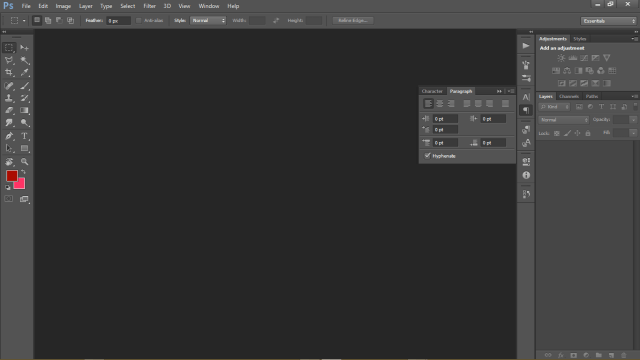Enable Add to Selection mode
Screen dimensions: 640x360
pos(48,20)
